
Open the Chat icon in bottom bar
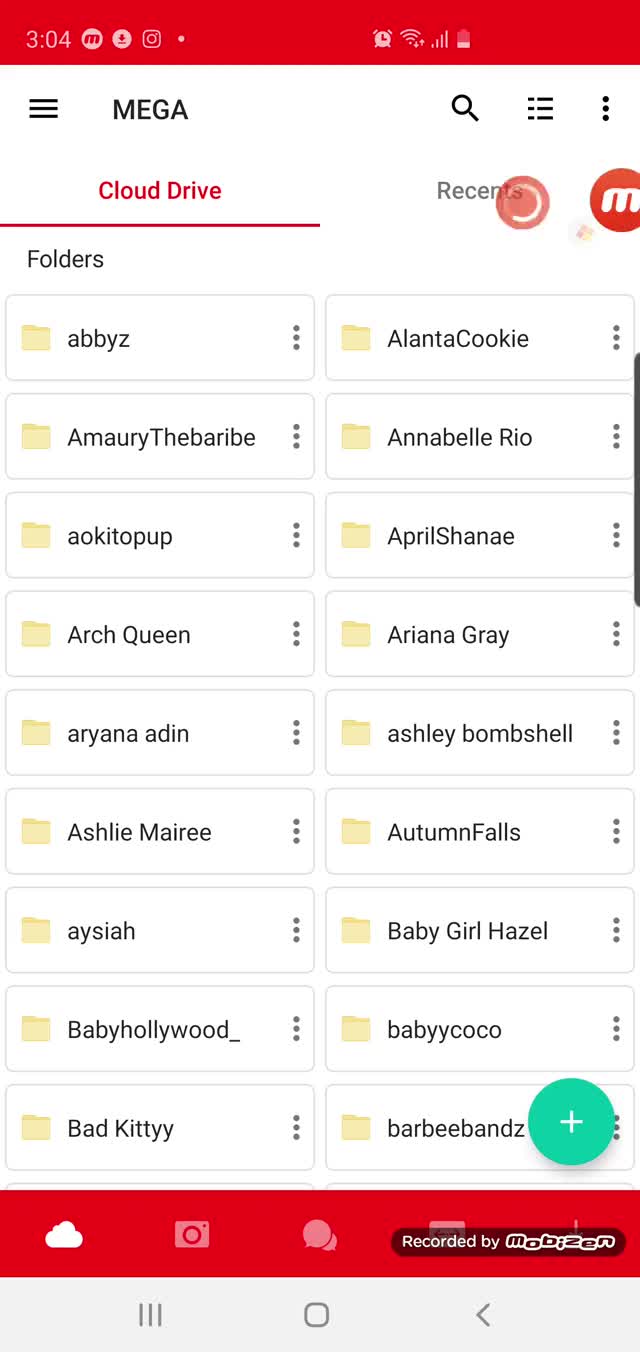tap(319, 1236)
